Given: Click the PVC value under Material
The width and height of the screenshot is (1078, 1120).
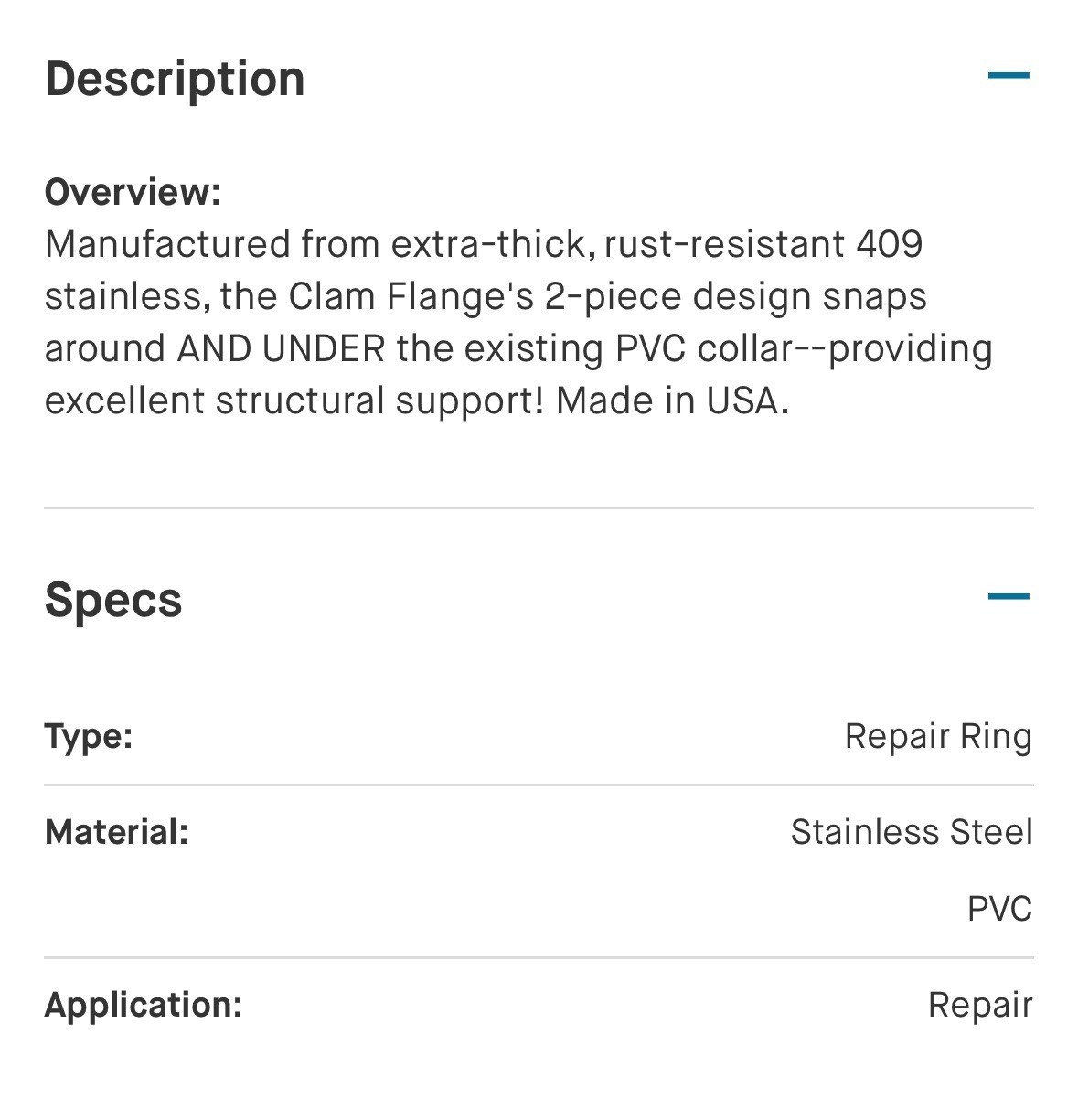Looking at the screenshot, I should pos(999,909).
